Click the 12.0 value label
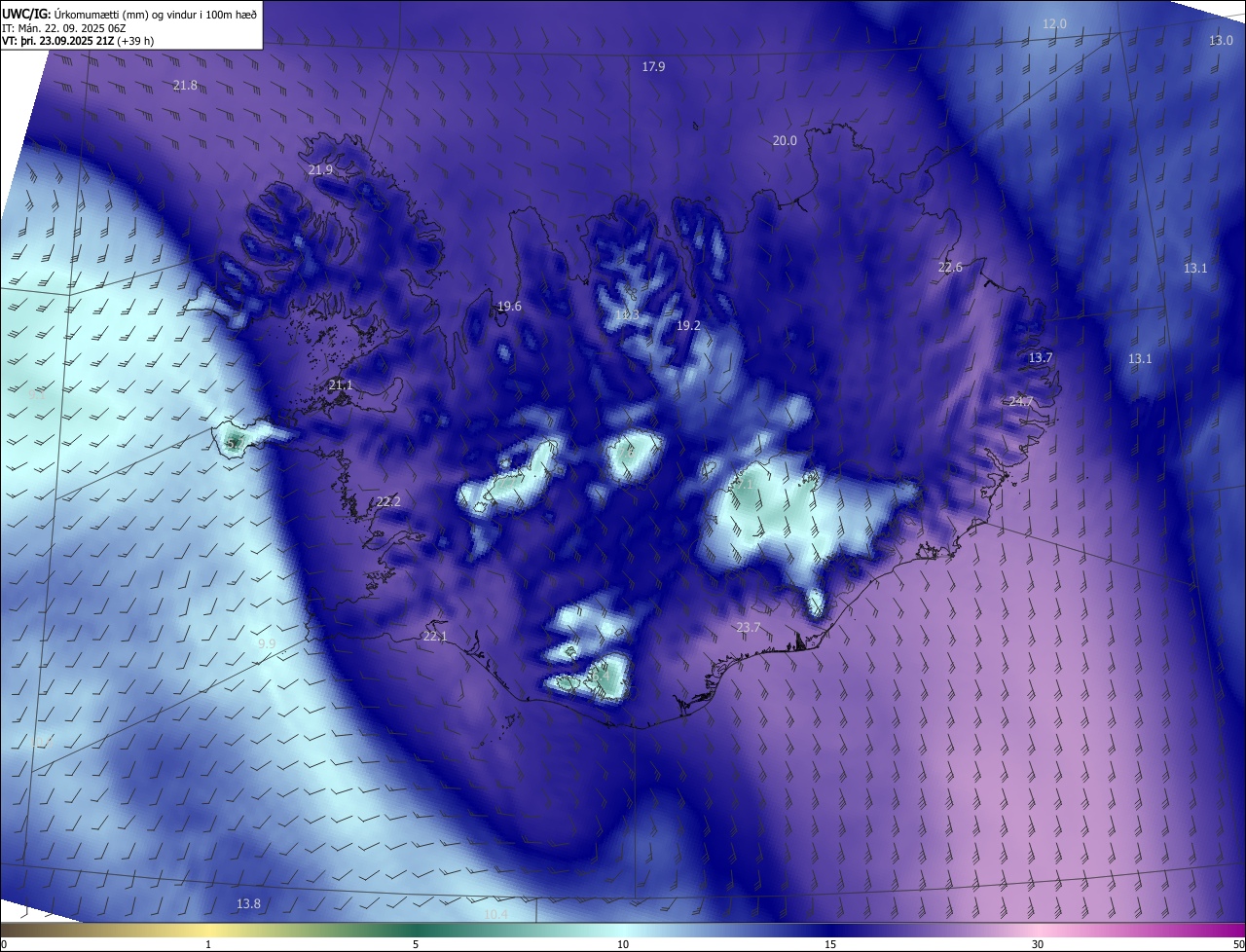Viewport: 1246px width, 952px height. pyautogui.click(x=1054, y=23)
